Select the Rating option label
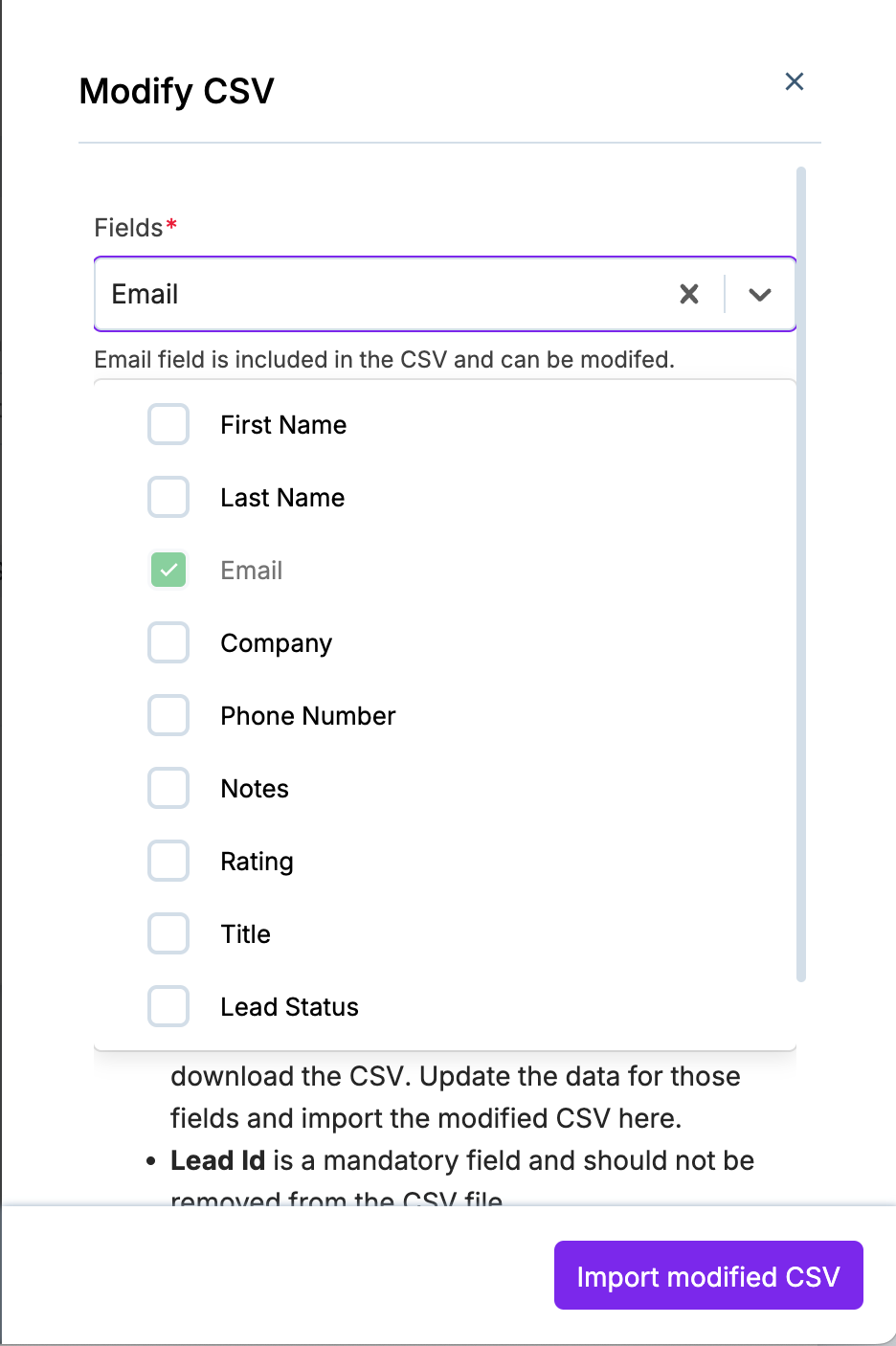 (257, 862)
